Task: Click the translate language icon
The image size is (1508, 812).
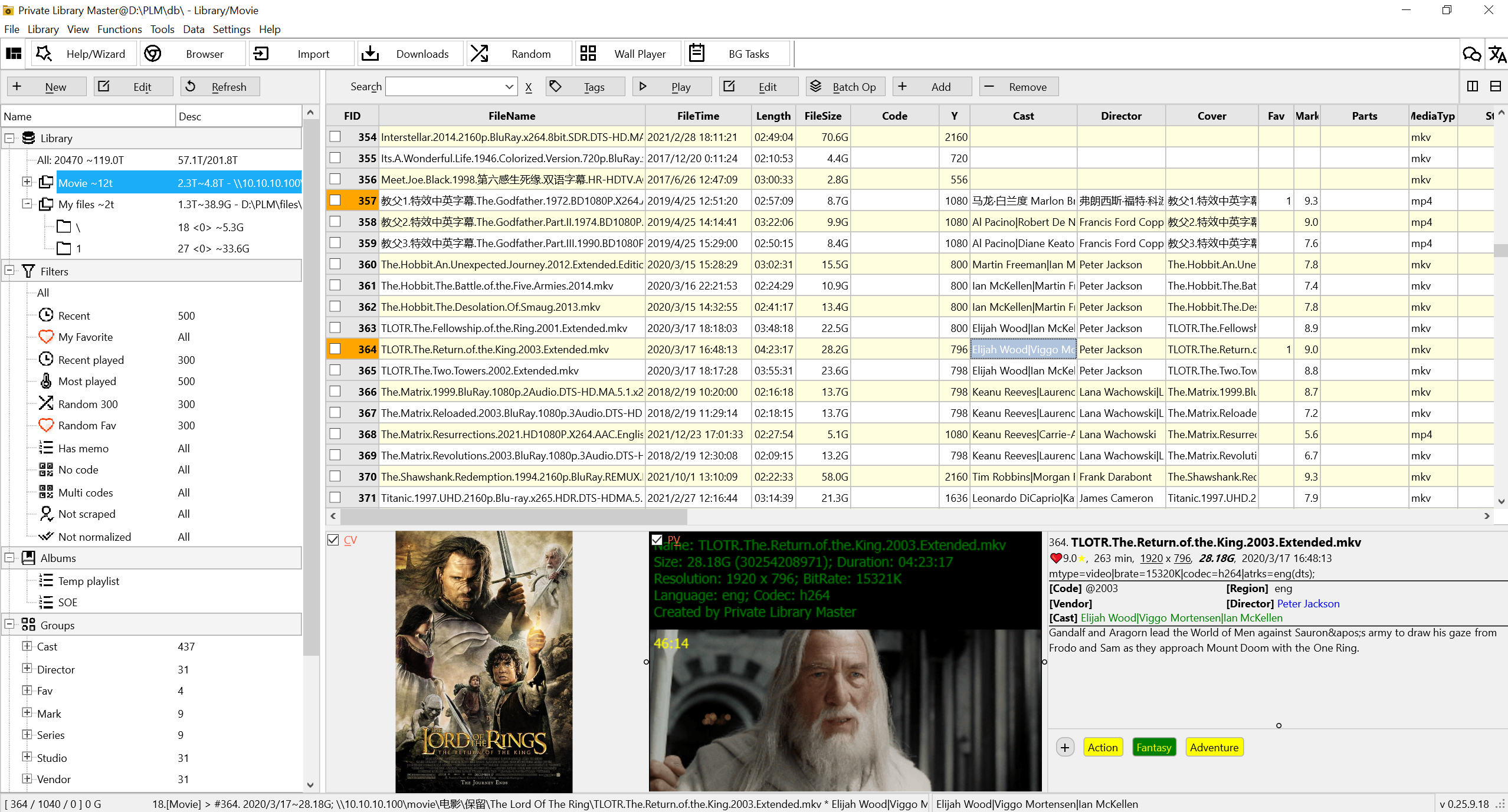Action: 1497,54
